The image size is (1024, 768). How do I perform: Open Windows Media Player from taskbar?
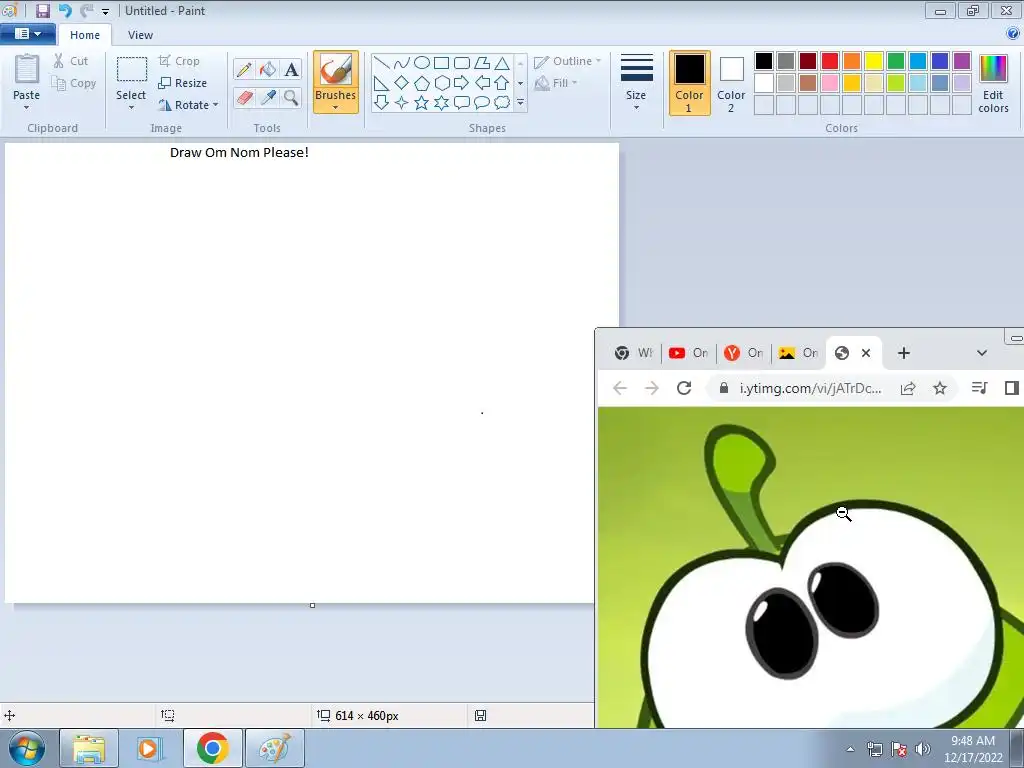[150, 748]
